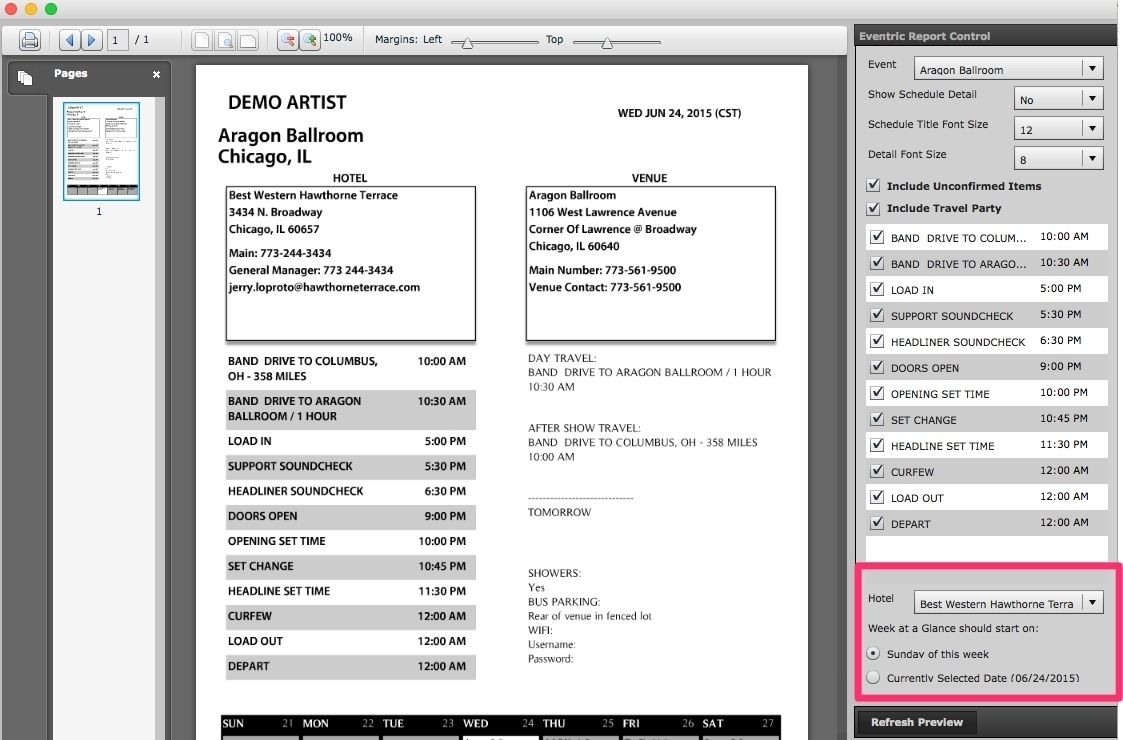Open the Hotel dropdown

click(1008, 603)
